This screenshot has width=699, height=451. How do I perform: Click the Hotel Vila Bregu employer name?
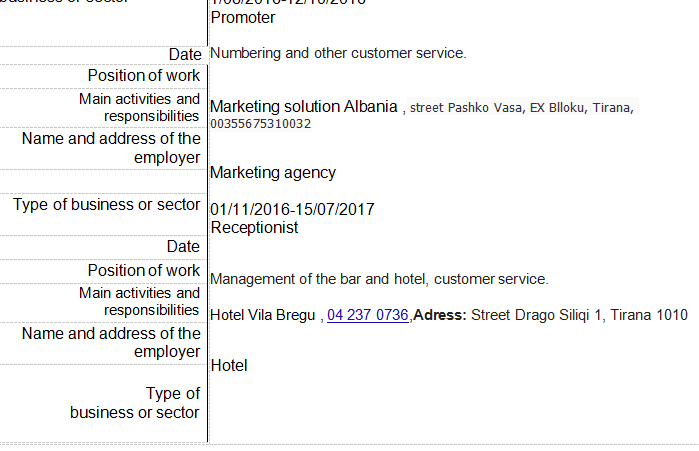click(x=264, y=315)
